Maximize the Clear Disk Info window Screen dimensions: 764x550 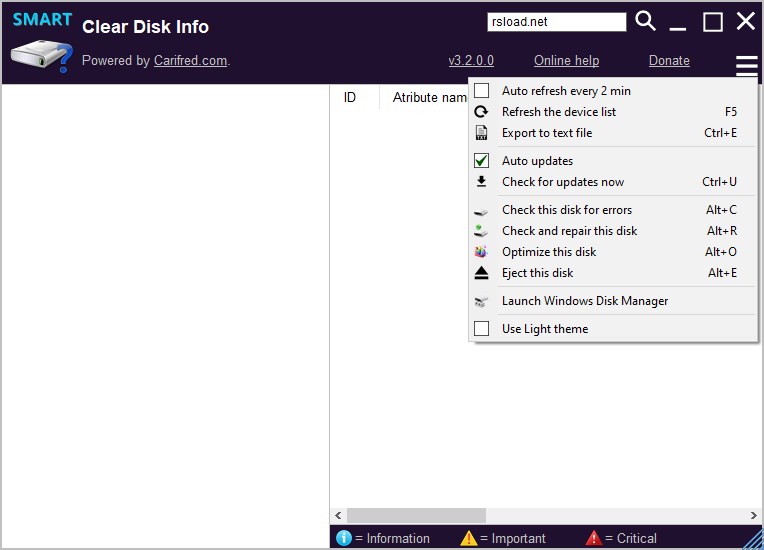click(x=712, y=22)
